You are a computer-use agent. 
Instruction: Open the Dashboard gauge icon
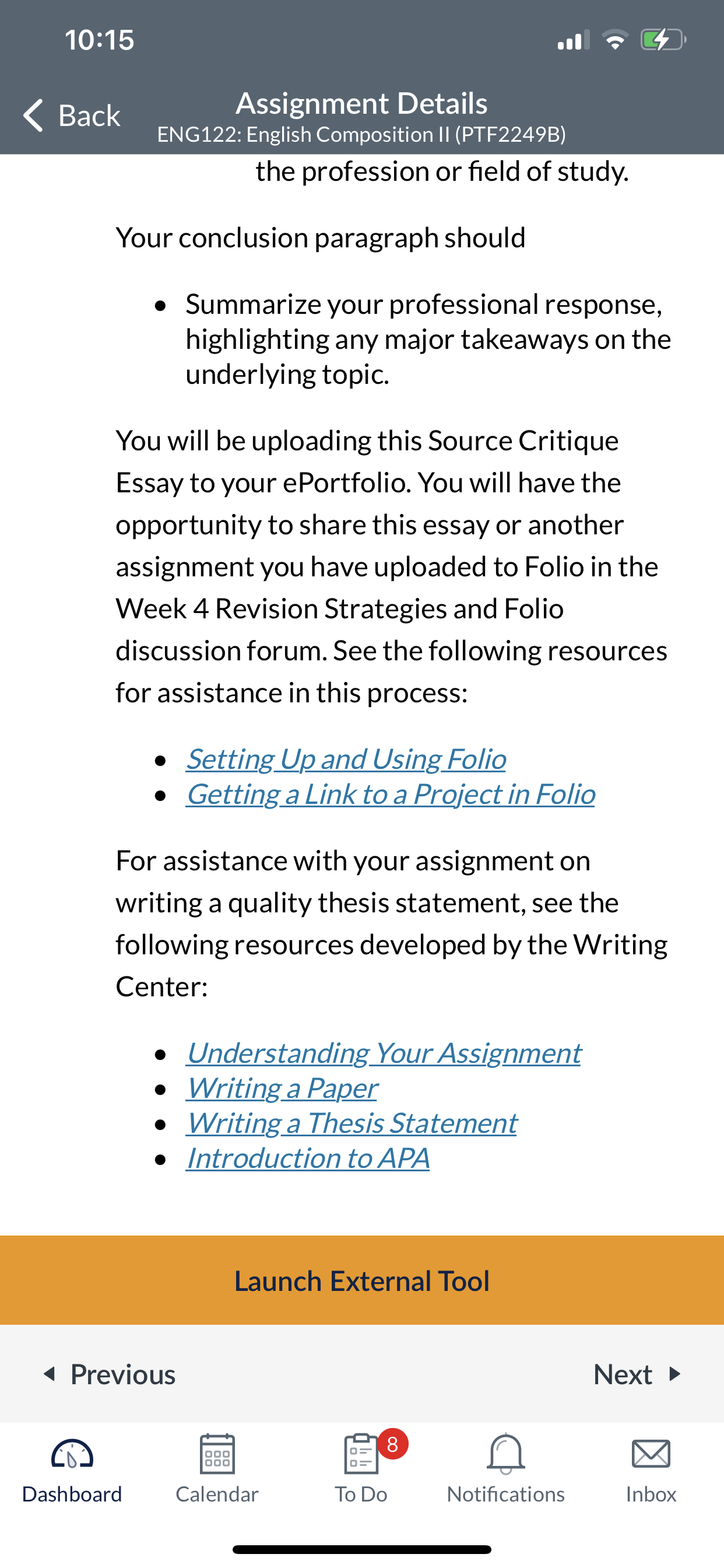click(x=72, y=1455)
